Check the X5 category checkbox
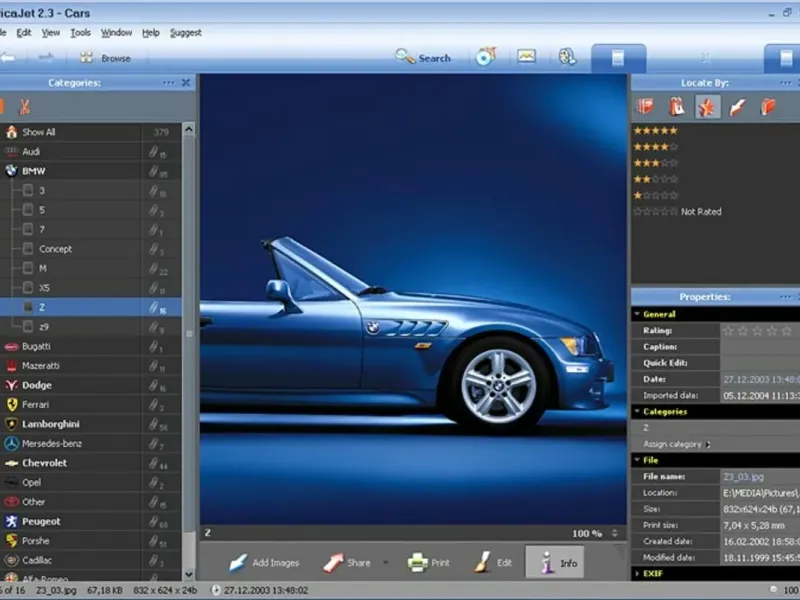The height and width of the screenshot is (600, 800). (28, 288)
